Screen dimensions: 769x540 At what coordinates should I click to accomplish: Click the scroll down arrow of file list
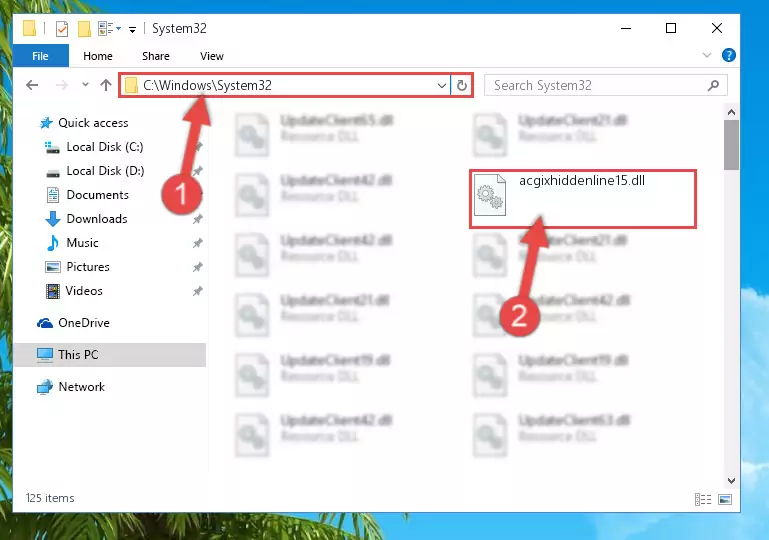[x=731, y=481]
